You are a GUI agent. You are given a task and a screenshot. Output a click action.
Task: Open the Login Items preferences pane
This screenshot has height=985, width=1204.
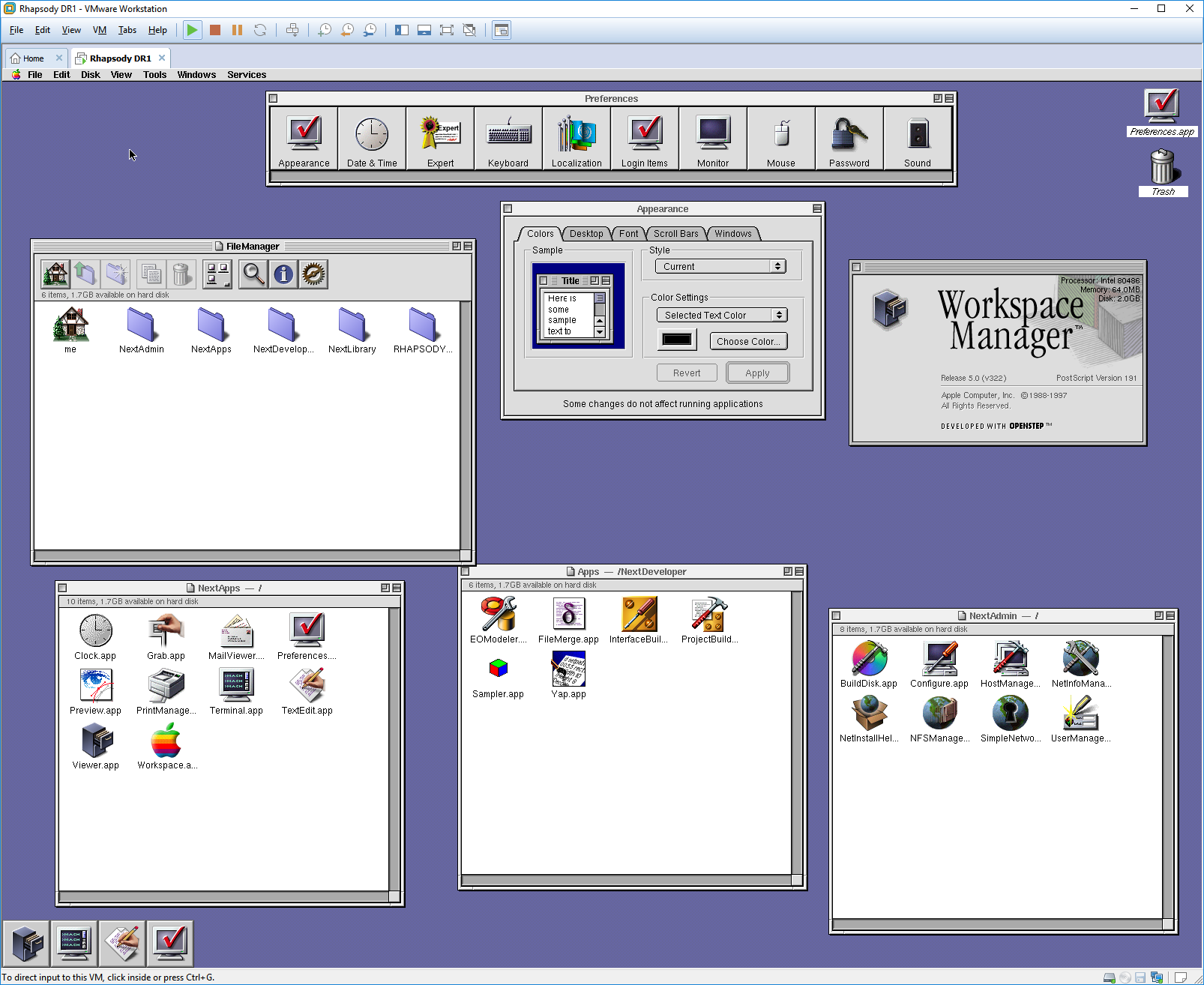point(645,139)
